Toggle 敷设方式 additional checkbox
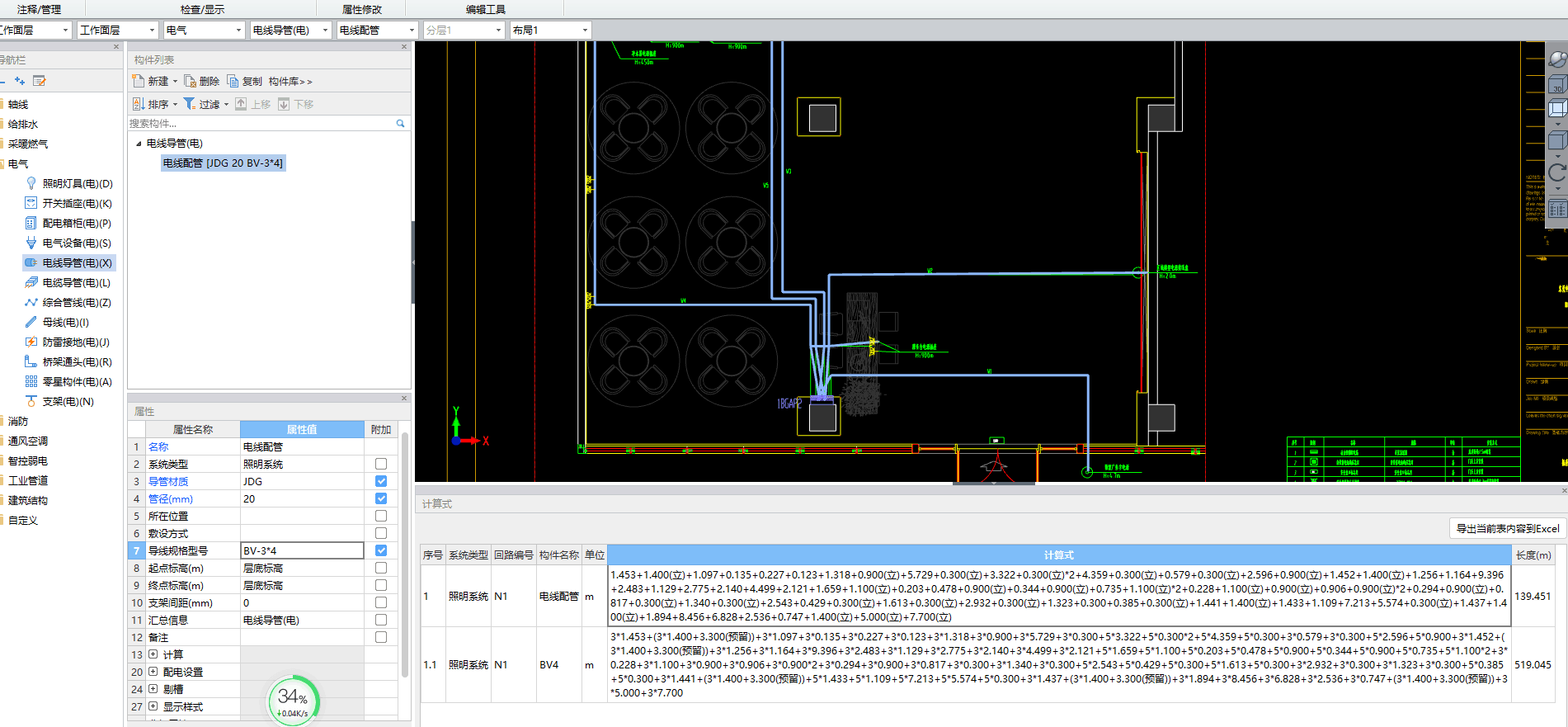This screenshot has height=727, width=1568. point(381,533)
